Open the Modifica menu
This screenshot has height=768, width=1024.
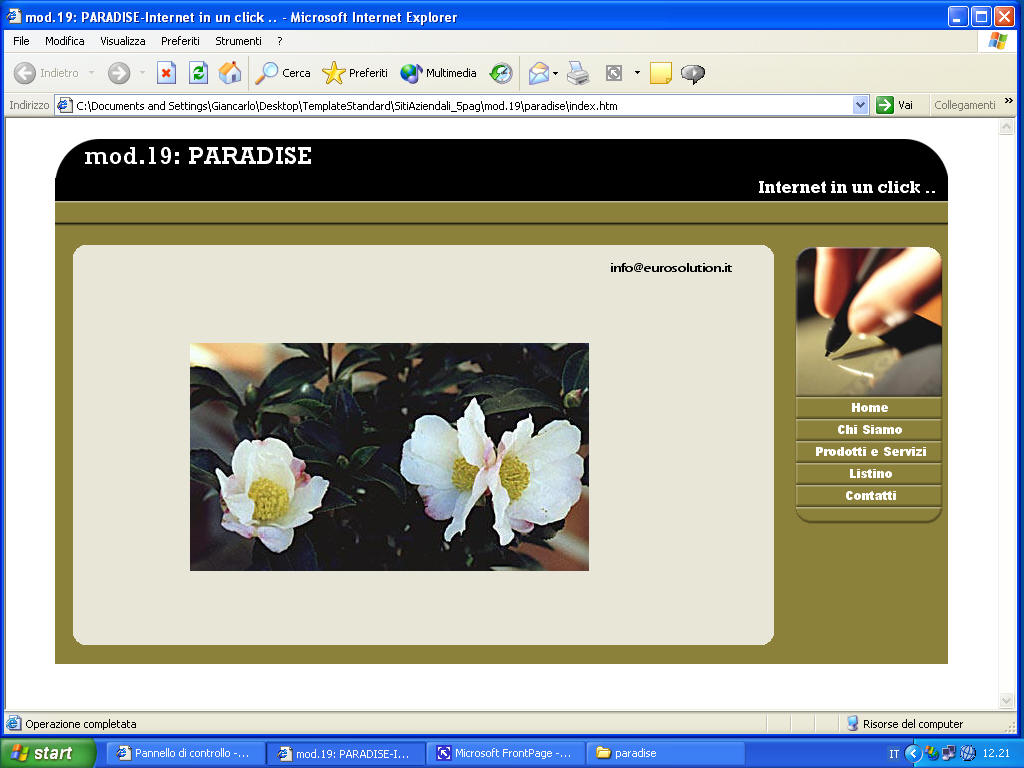pos(65,41)
